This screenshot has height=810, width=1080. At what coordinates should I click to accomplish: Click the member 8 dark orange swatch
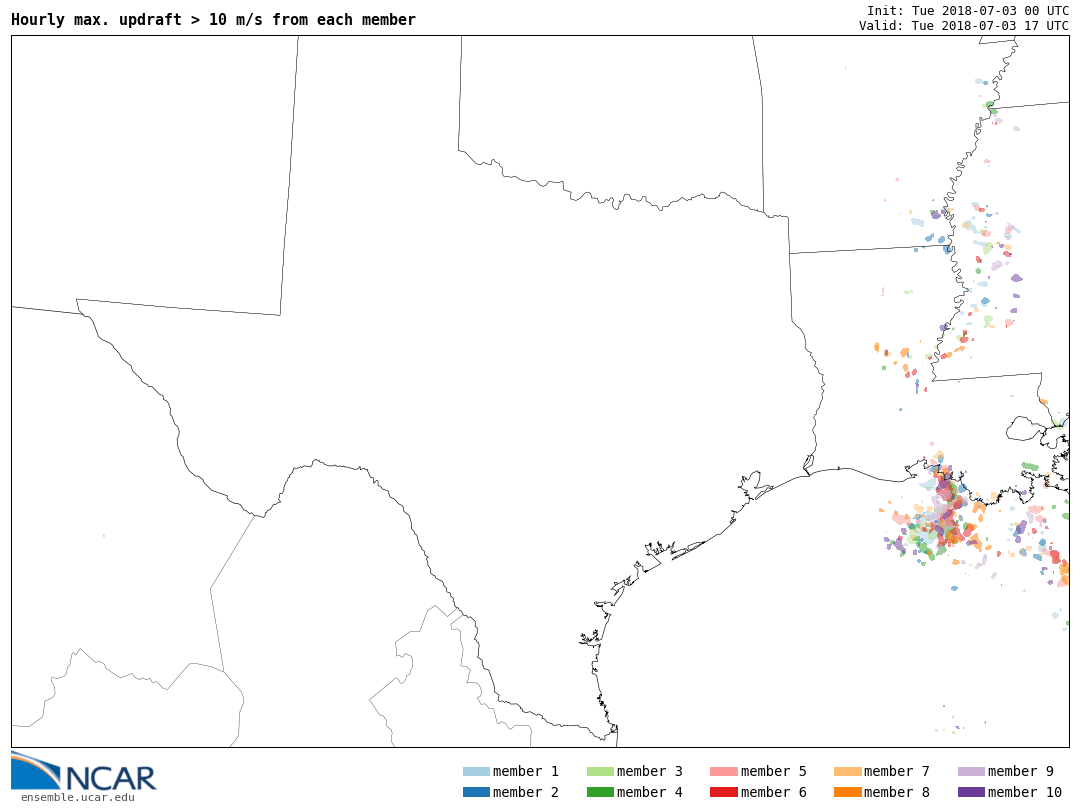(x=847, y=792)
